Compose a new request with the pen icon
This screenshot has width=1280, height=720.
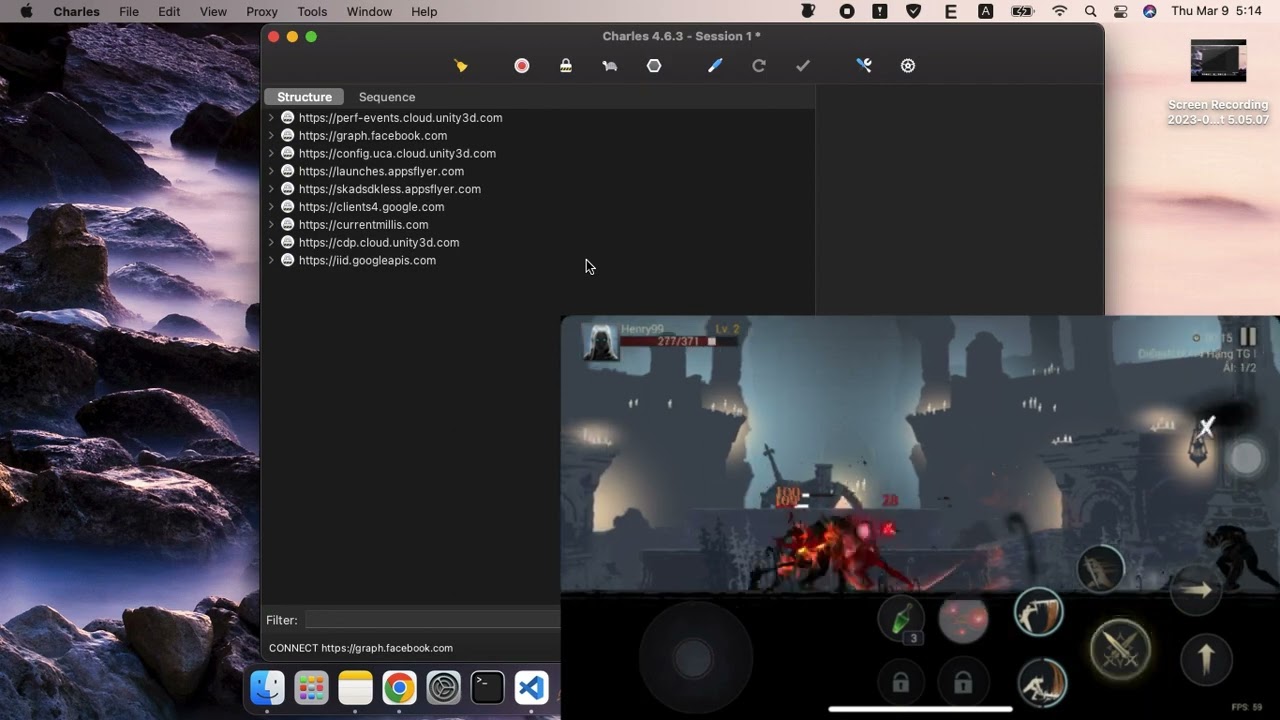[x=715, y=66]
